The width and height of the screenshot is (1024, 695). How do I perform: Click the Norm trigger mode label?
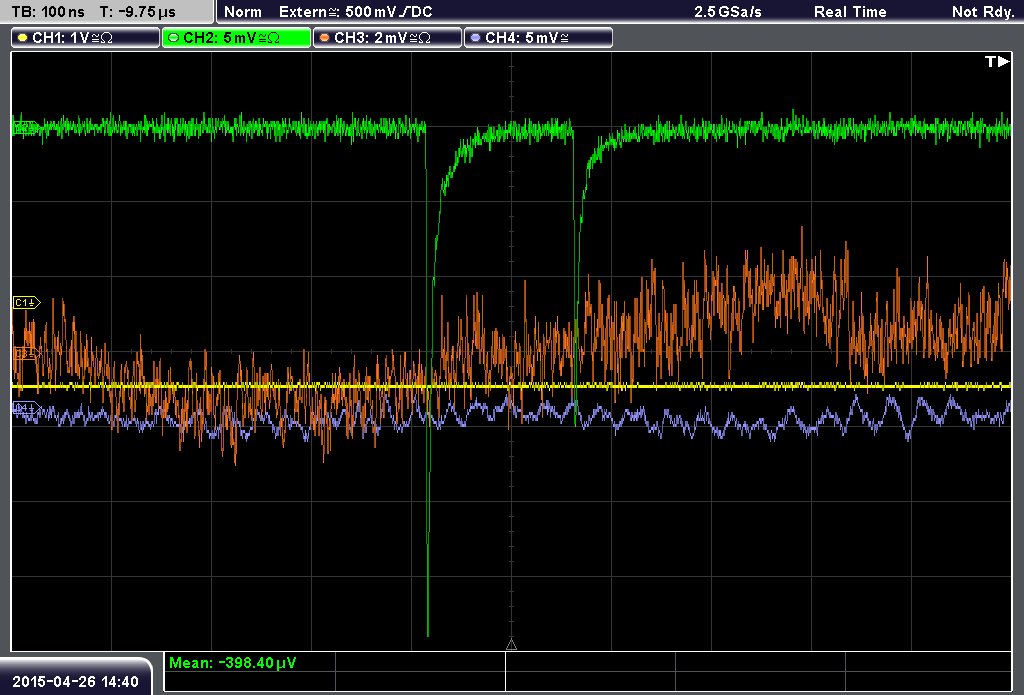(x=243, y=12)
